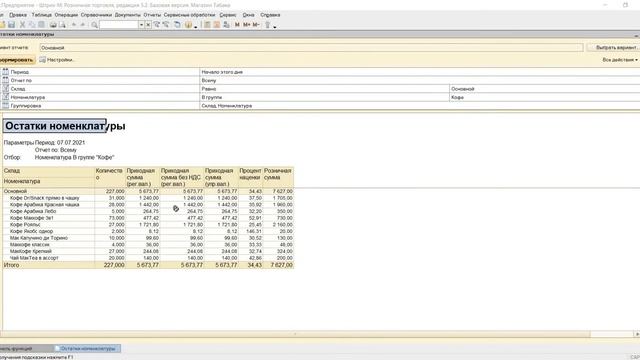
Task: Click the Группировка row icon
Action: pyautogui.click(x=5, y=106)
